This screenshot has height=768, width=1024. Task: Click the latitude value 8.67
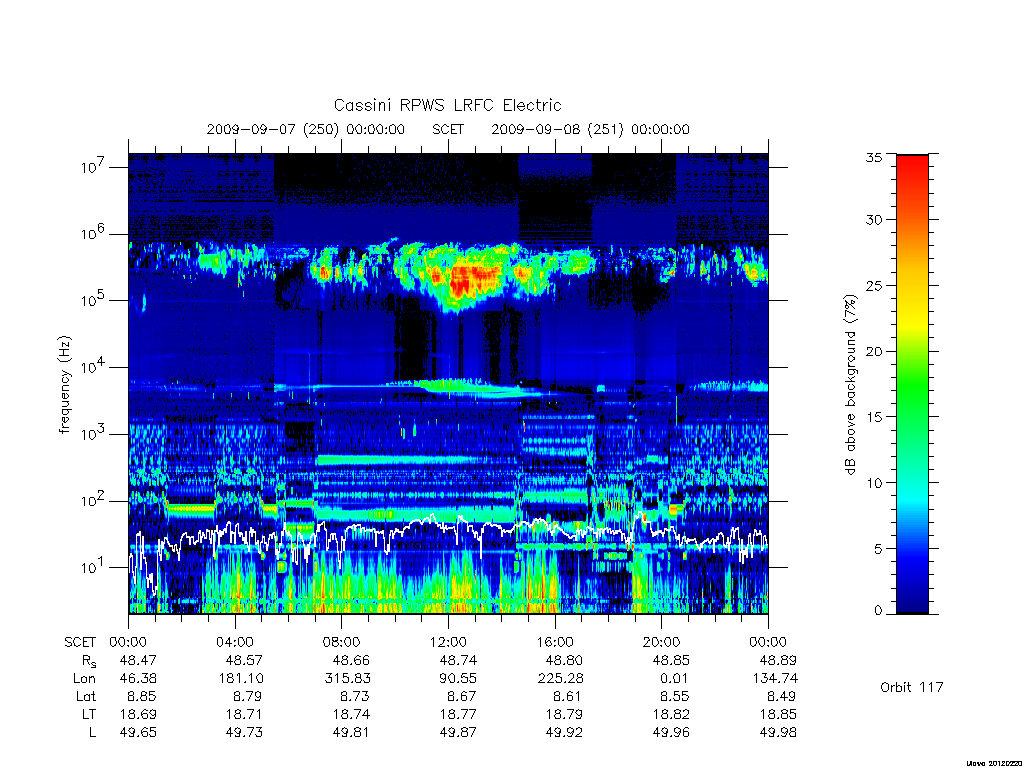point(462,696)
